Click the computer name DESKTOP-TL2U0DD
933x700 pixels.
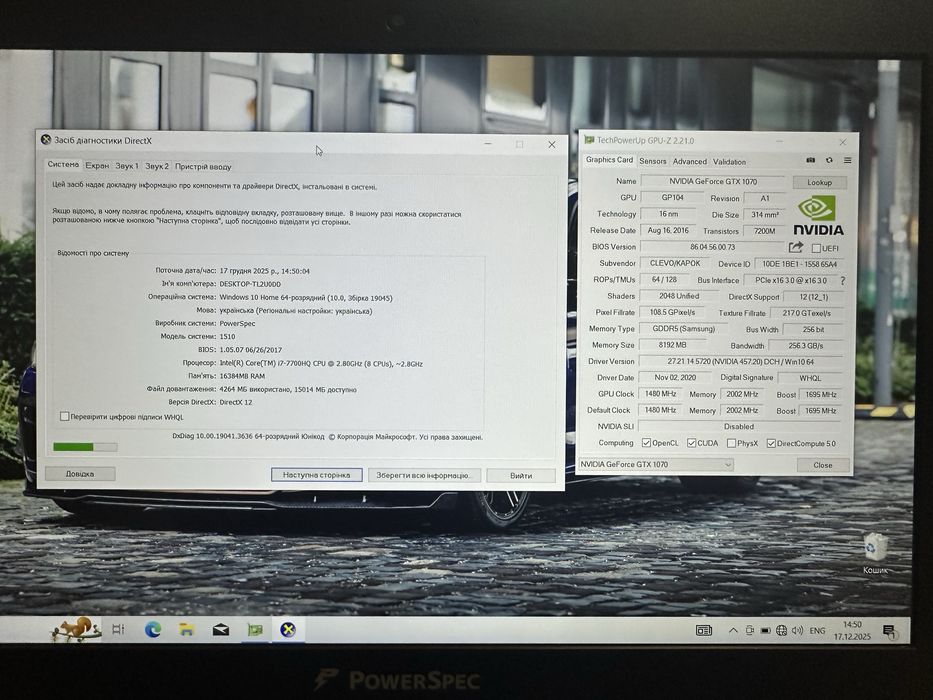[x=250, y=284]
